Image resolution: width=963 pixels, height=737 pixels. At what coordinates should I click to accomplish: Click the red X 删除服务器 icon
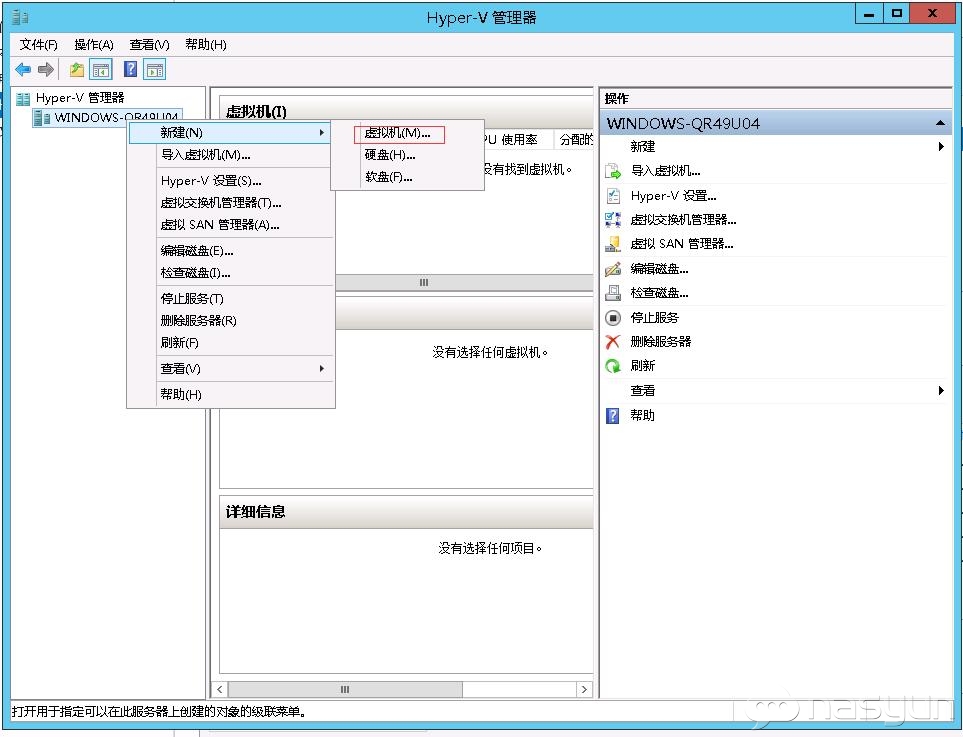point(613,341)
